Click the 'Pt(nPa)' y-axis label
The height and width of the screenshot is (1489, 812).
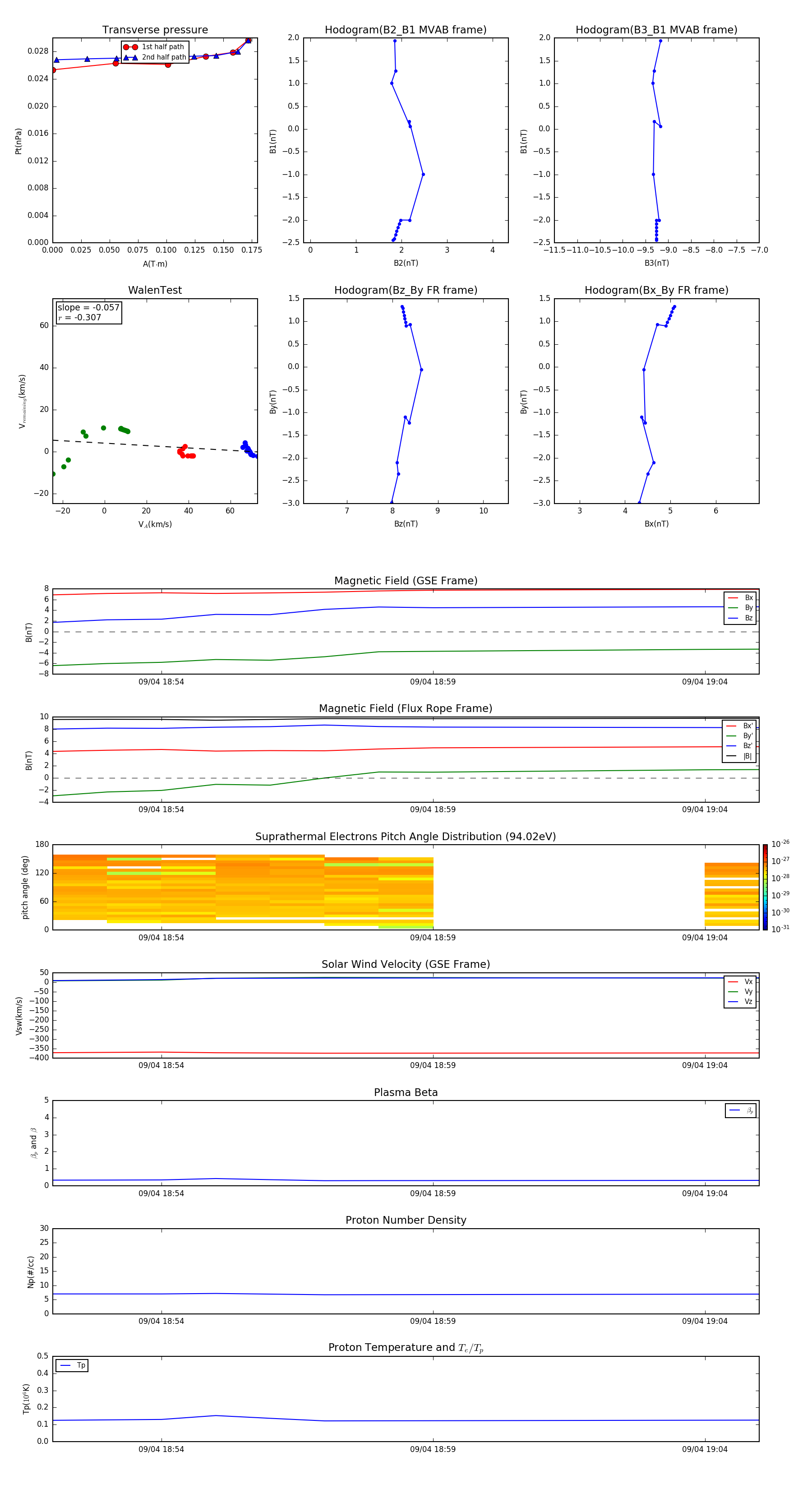pos(18,141)
